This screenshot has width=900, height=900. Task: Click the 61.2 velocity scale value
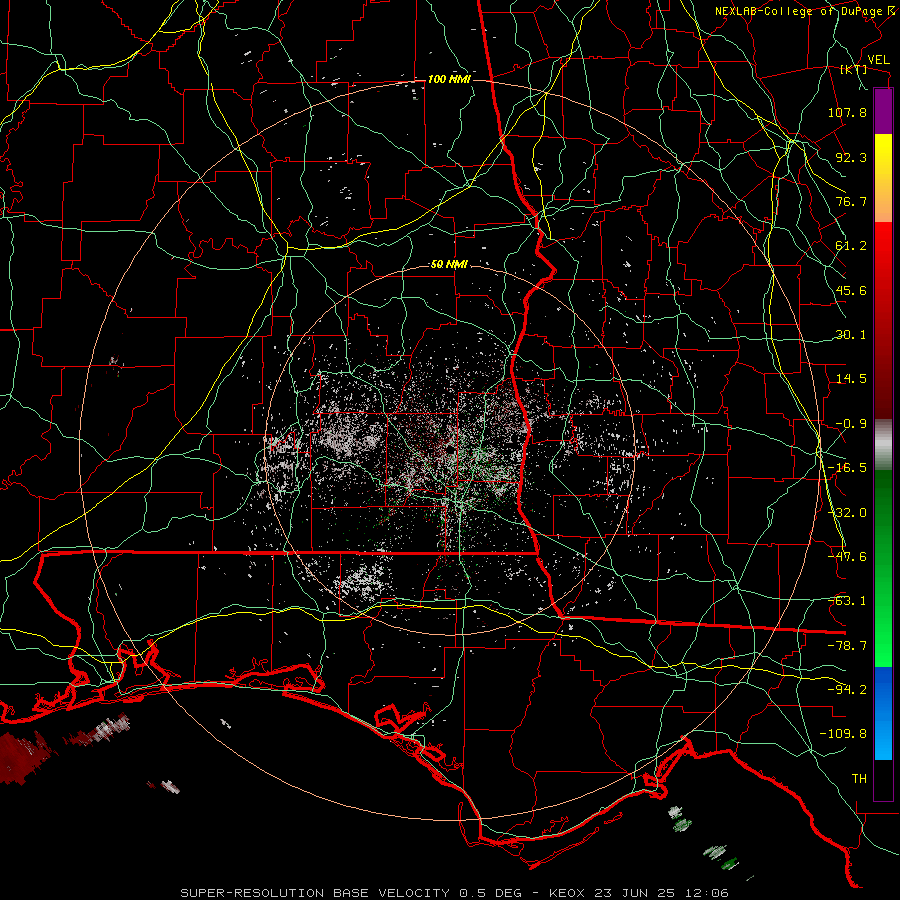[x=851, y=246]
